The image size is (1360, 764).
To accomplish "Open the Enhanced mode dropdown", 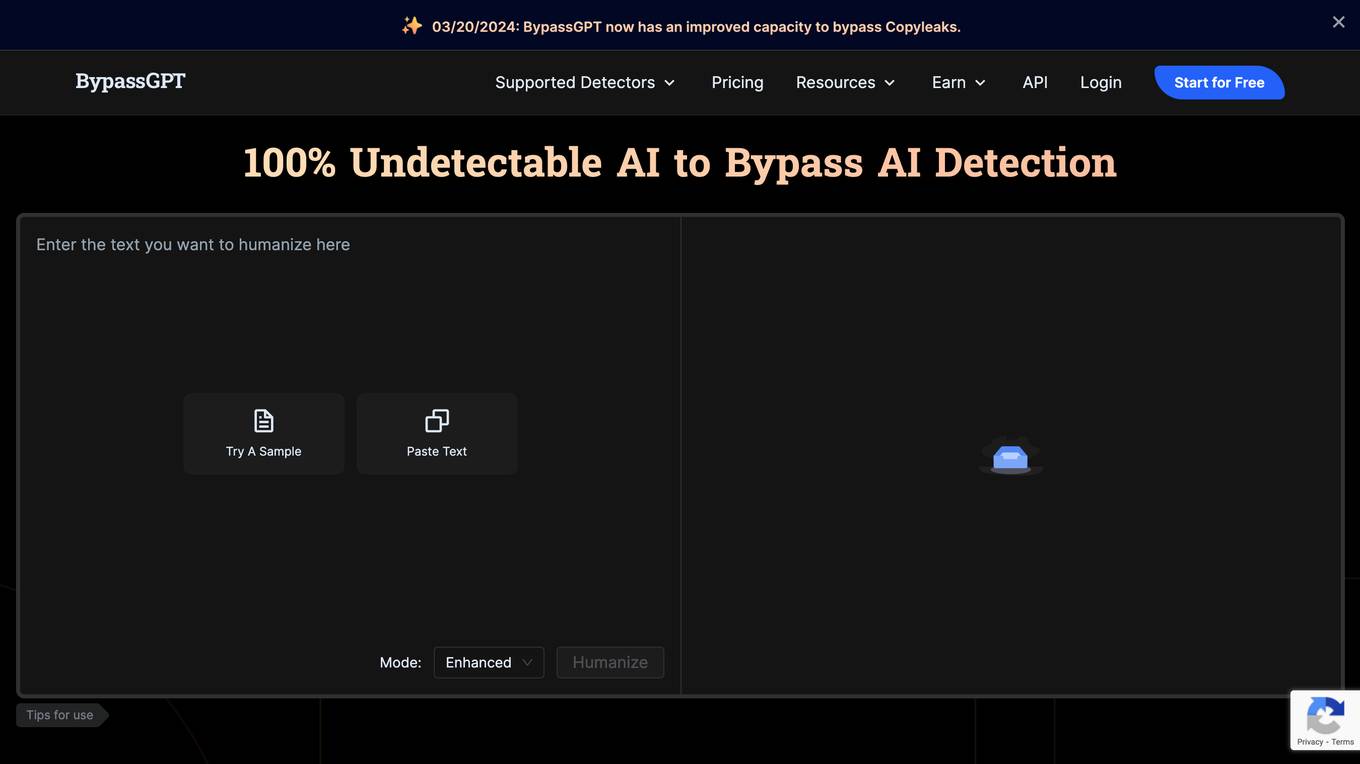I will [489, 662].
